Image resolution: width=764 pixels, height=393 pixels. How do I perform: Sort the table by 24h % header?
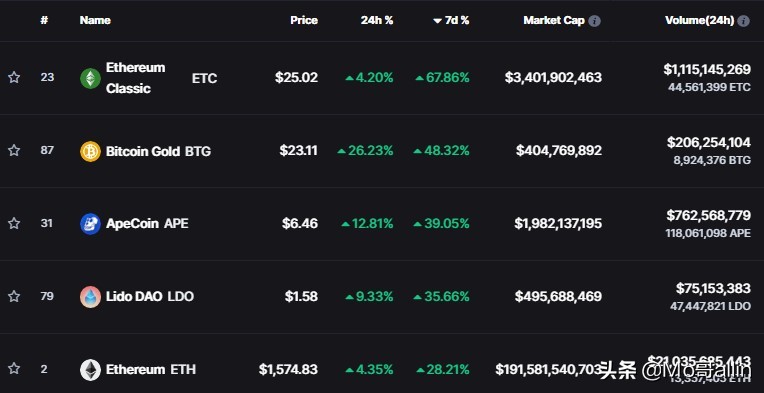(377, 20)
